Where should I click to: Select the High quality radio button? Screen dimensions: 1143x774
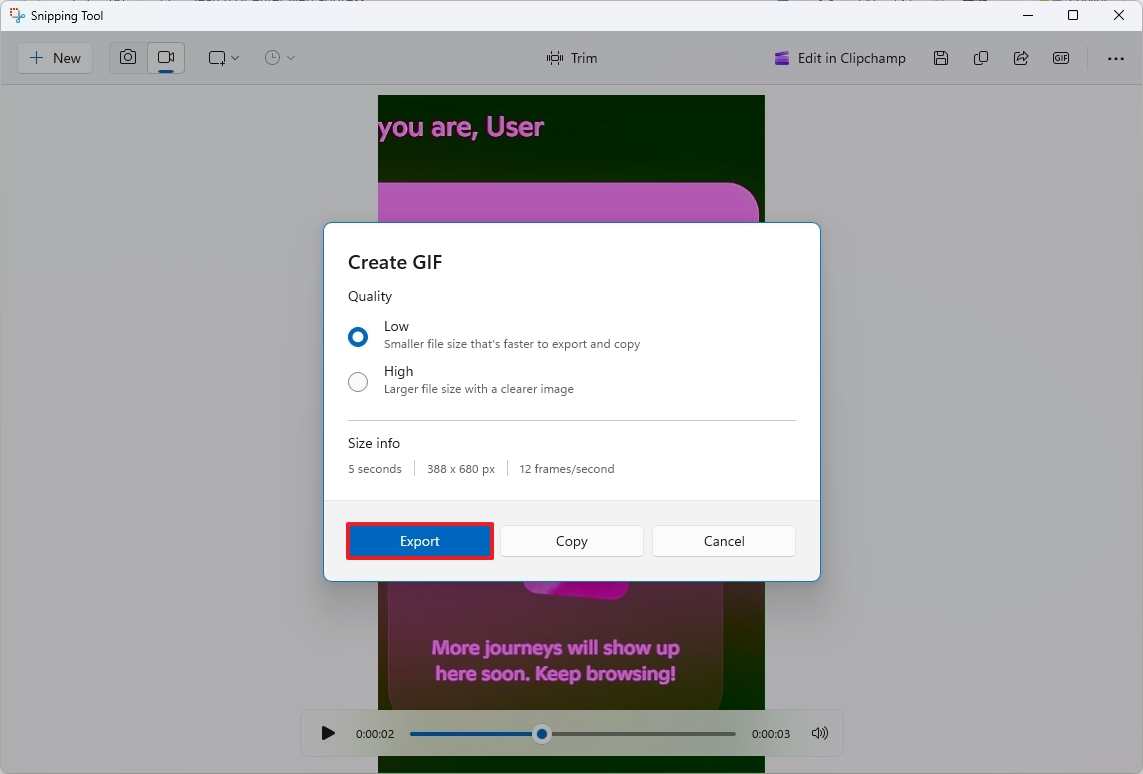point(358,382)
